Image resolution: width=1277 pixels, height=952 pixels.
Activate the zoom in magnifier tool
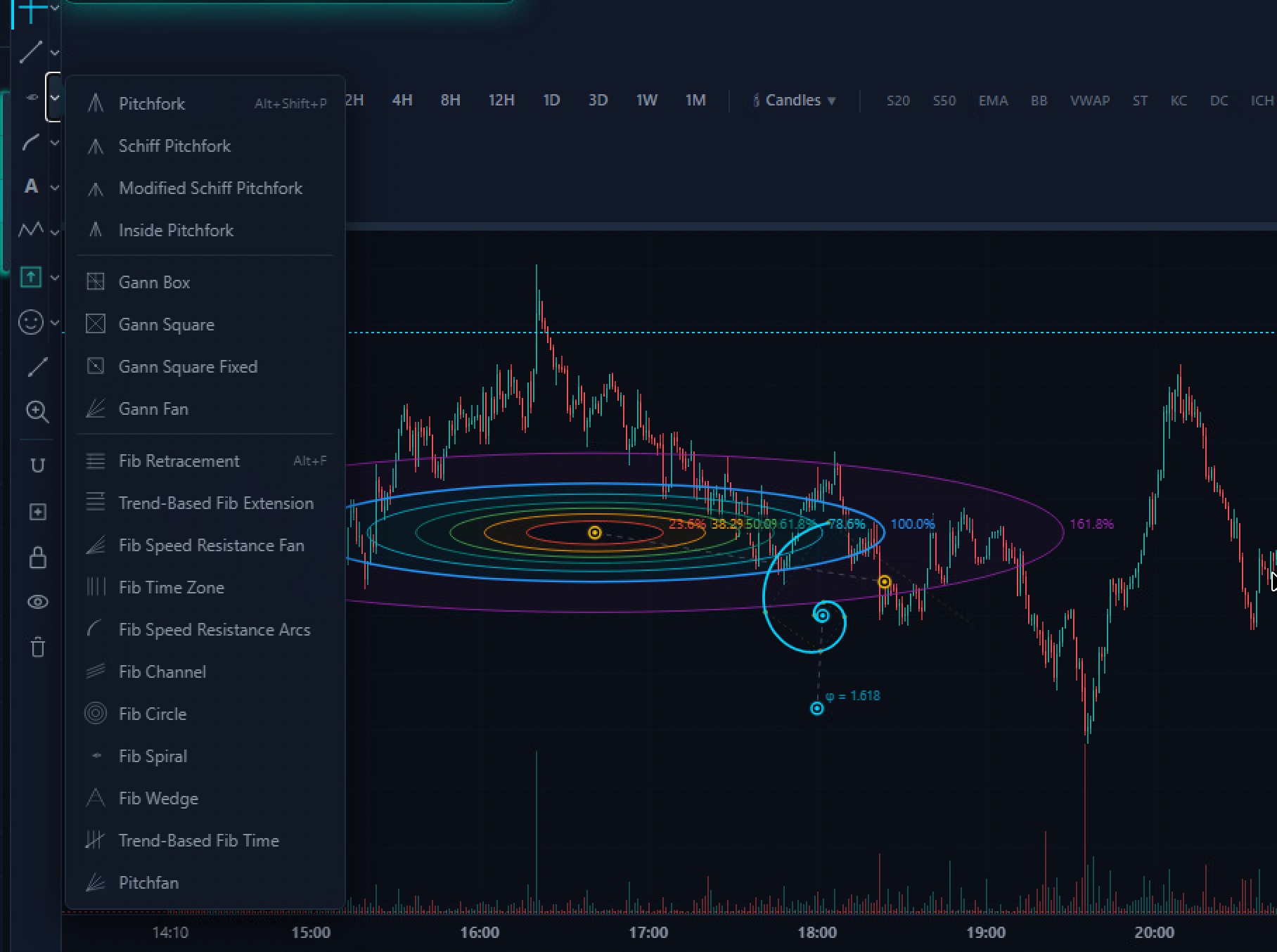pos(37,412)
